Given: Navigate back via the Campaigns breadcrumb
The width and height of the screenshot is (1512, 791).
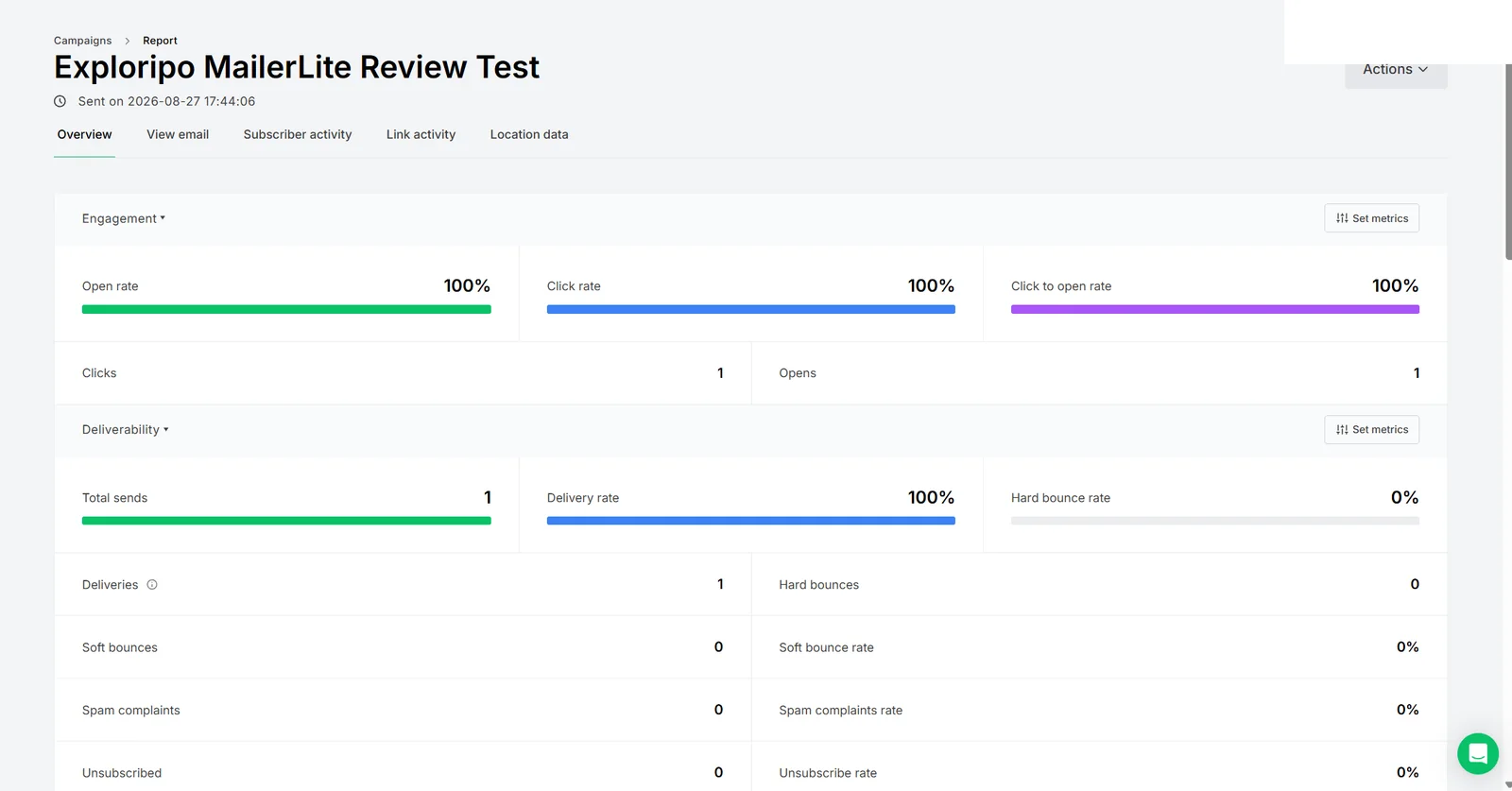Looking at the screenshot, I should tap(82, 41).
